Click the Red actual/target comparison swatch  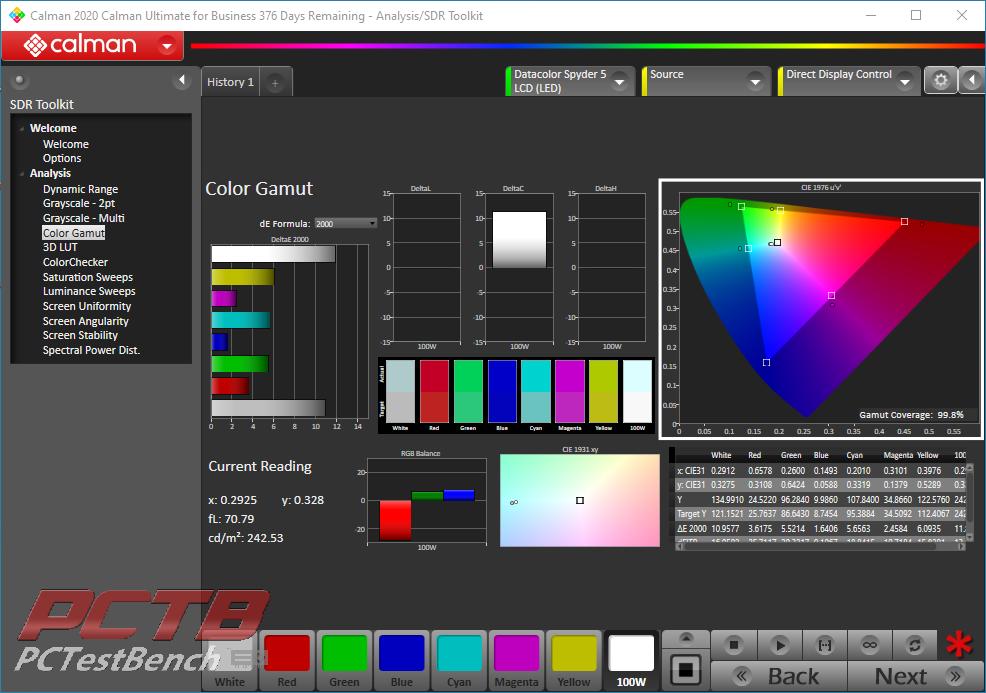[x=434, y=391]
